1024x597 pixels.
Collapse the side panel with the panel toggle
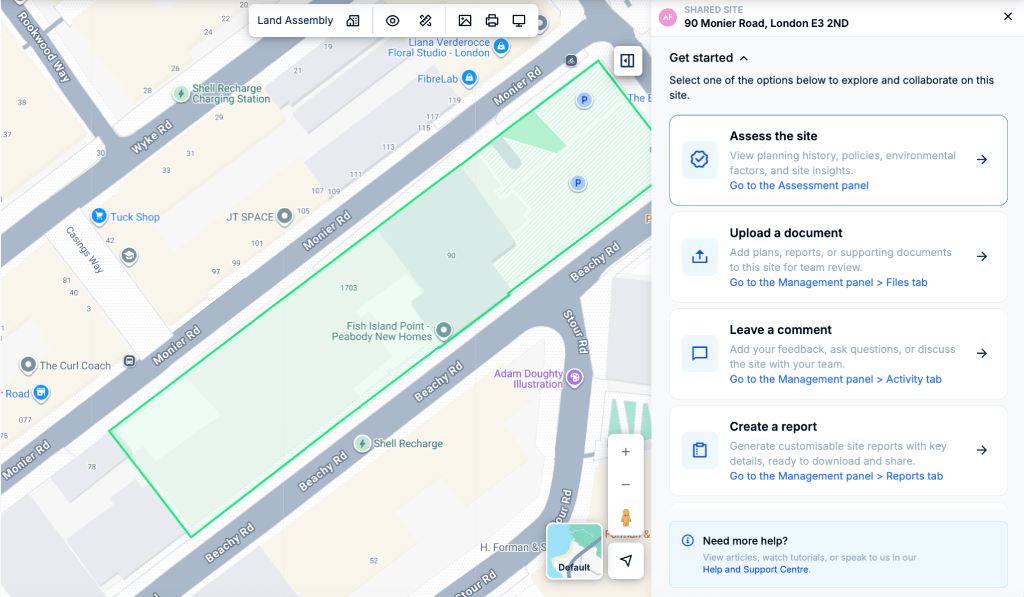click(627, 61)
